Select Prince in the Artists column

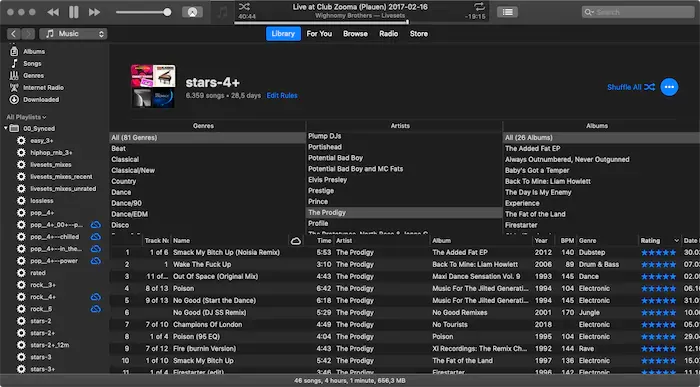318,201
